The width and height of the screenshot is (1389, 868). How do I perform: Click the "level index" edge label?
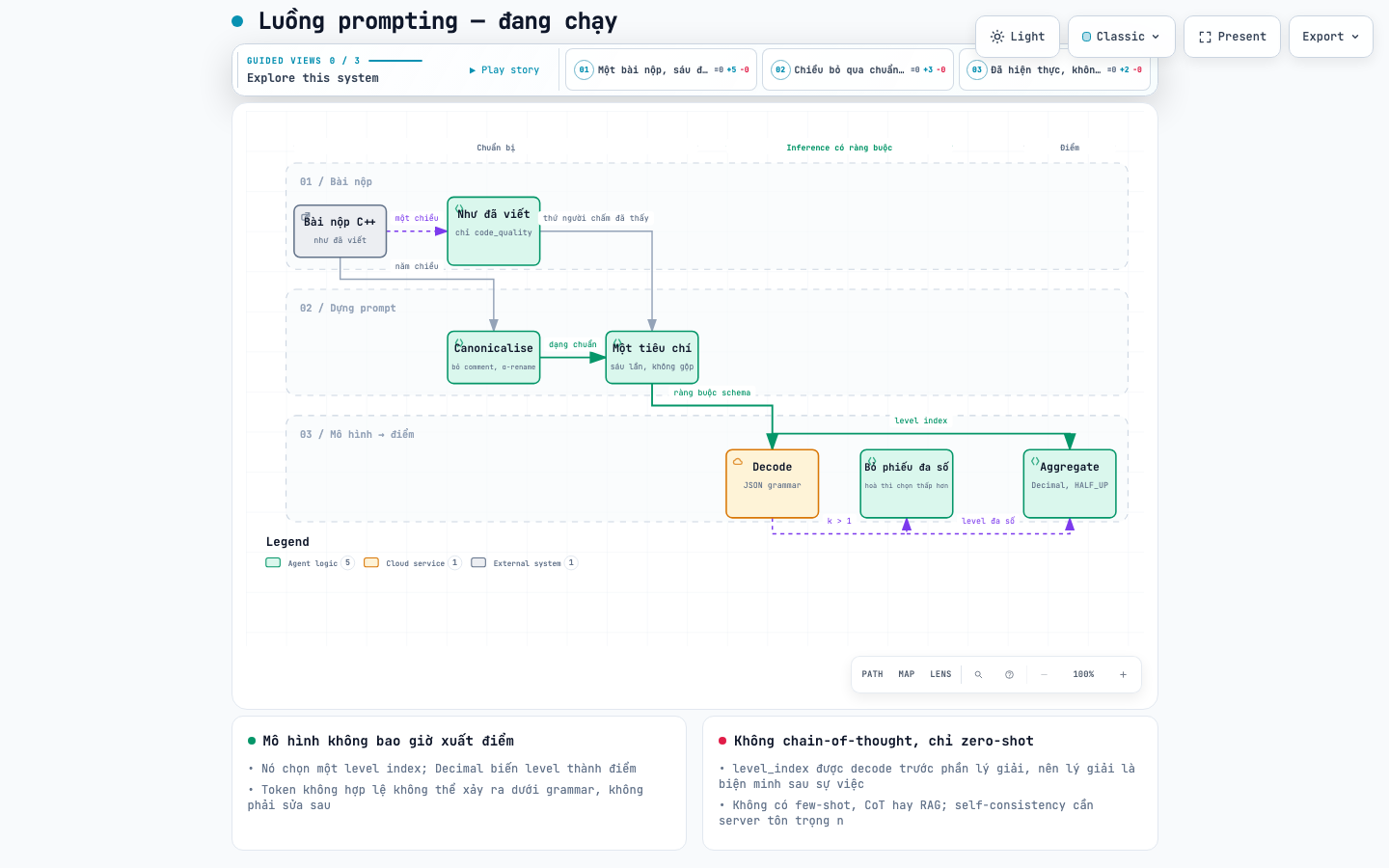click(x=921, y=421)
